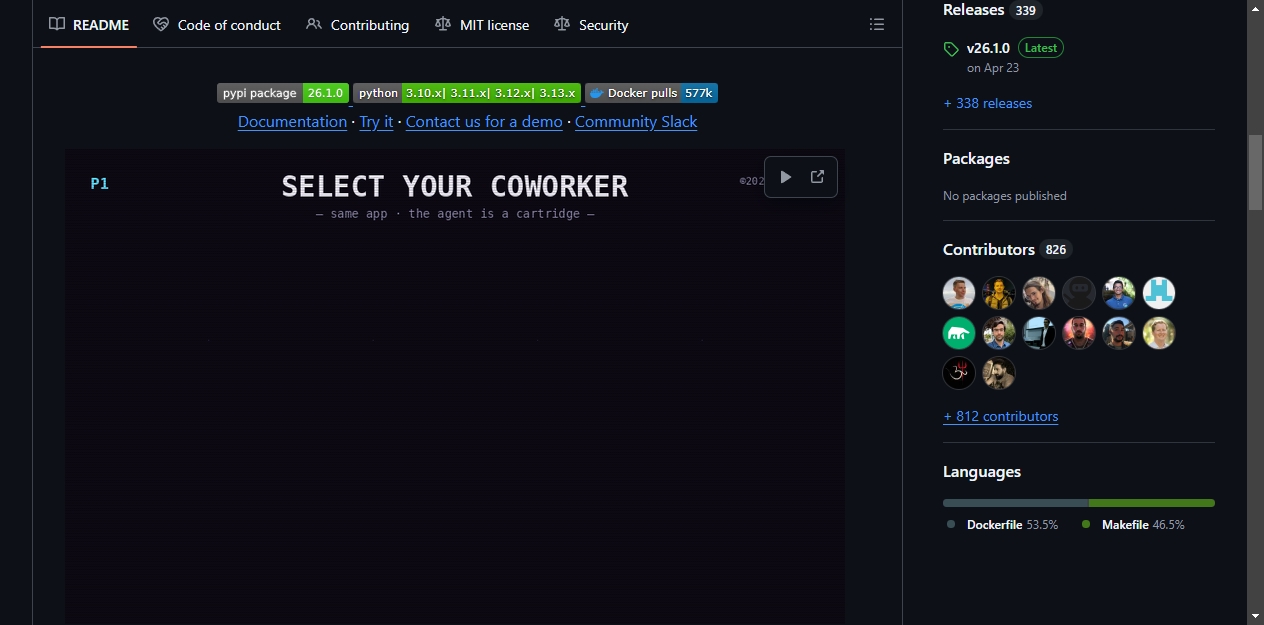Viewport: 1264px width, 625px height.
Task: Open the Packages heading link
Action: point(976,159)
